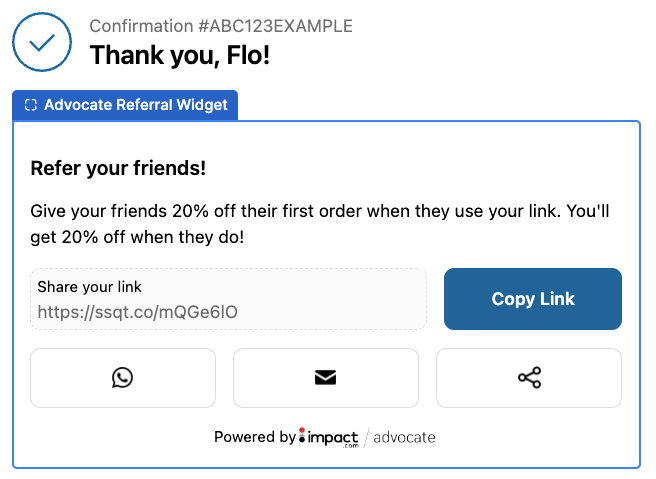Share the referral link via WhatsApp
This screenshot has height=479, width=656.
pyautogui.click(x=122, y=377)
